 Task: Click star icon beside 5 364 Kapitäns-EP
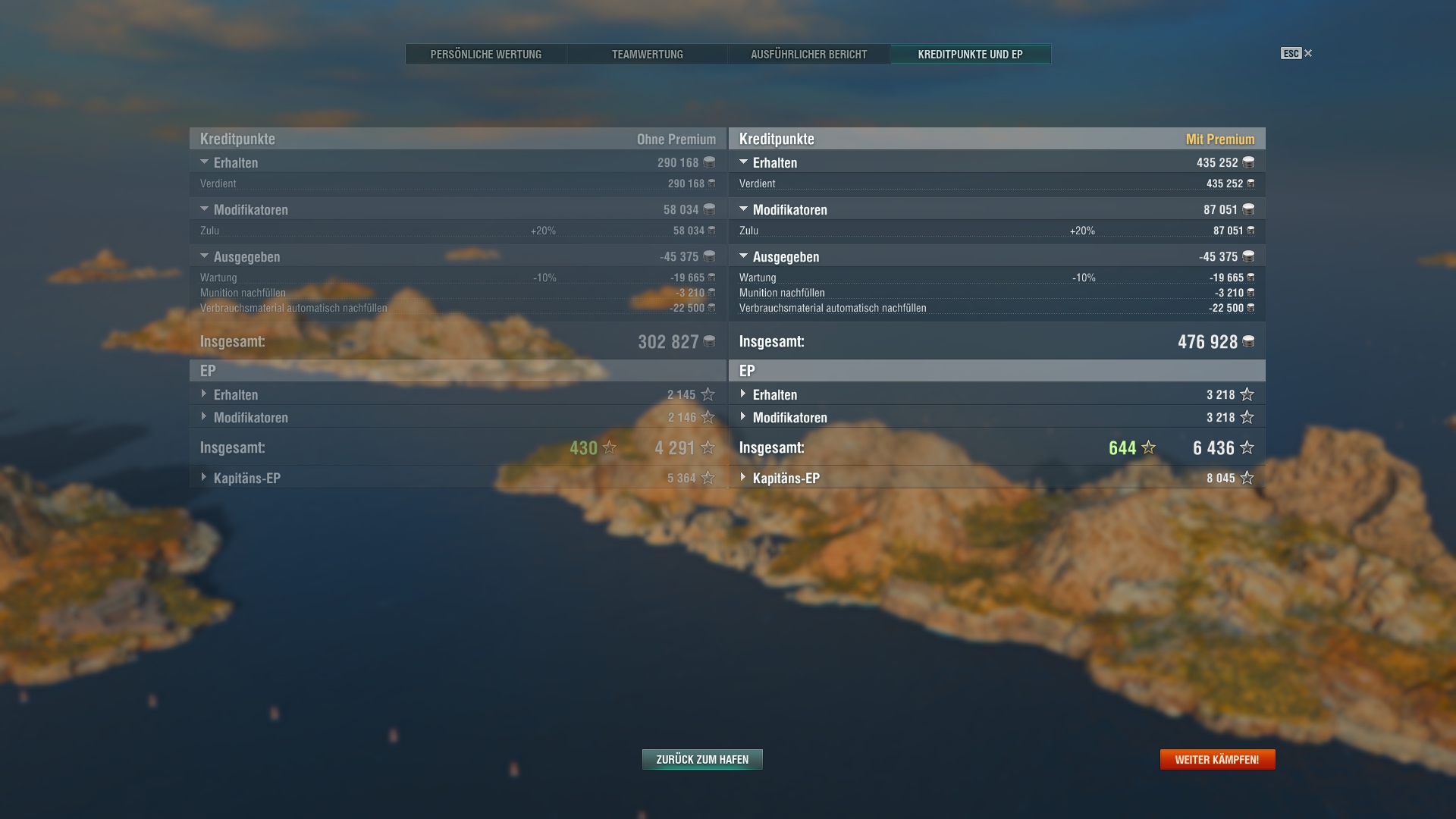pyautogui.click(x=708, y=479)
